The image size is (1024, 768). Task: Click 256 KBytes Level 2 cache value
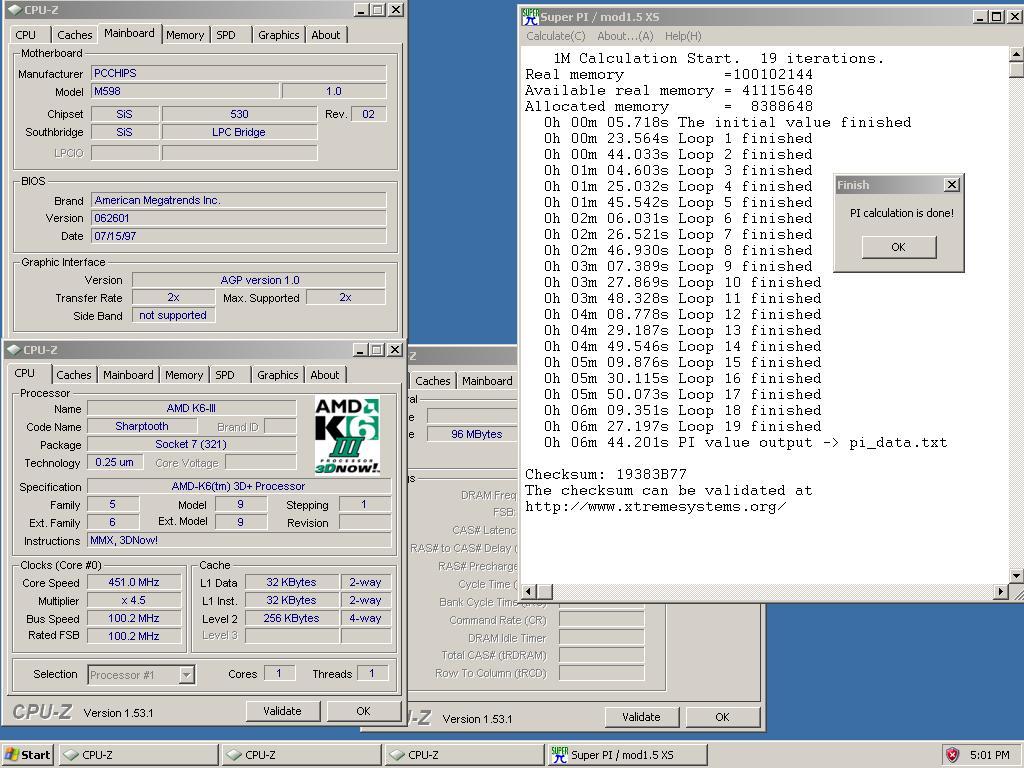(x=291, y=618)
